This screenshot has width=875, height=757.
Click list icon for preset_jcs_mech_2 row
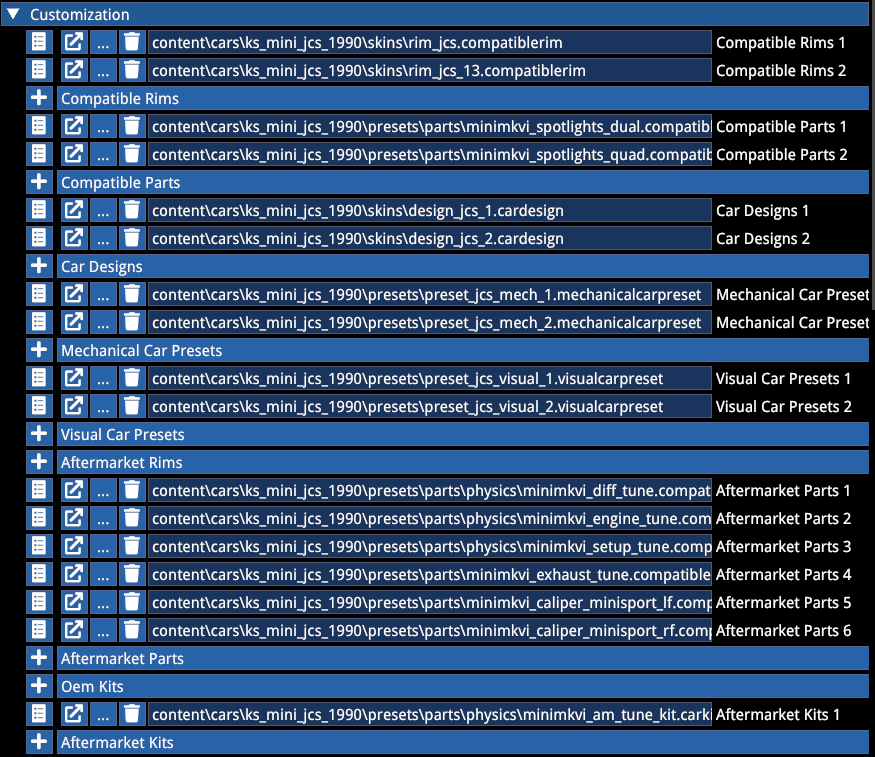[39, 322]
